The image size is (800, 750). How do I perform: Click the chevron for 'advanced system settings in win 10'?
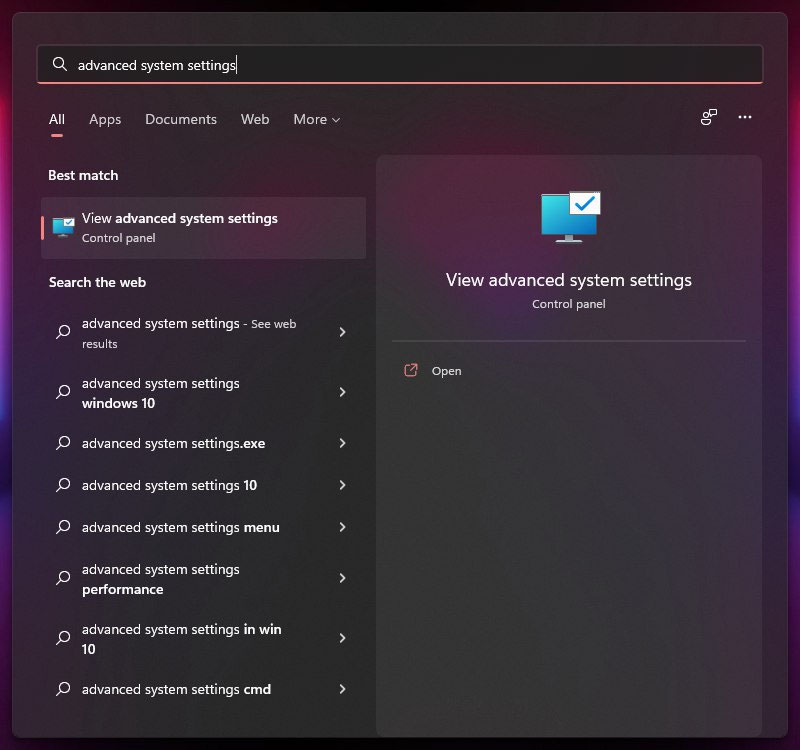[342, 638]
